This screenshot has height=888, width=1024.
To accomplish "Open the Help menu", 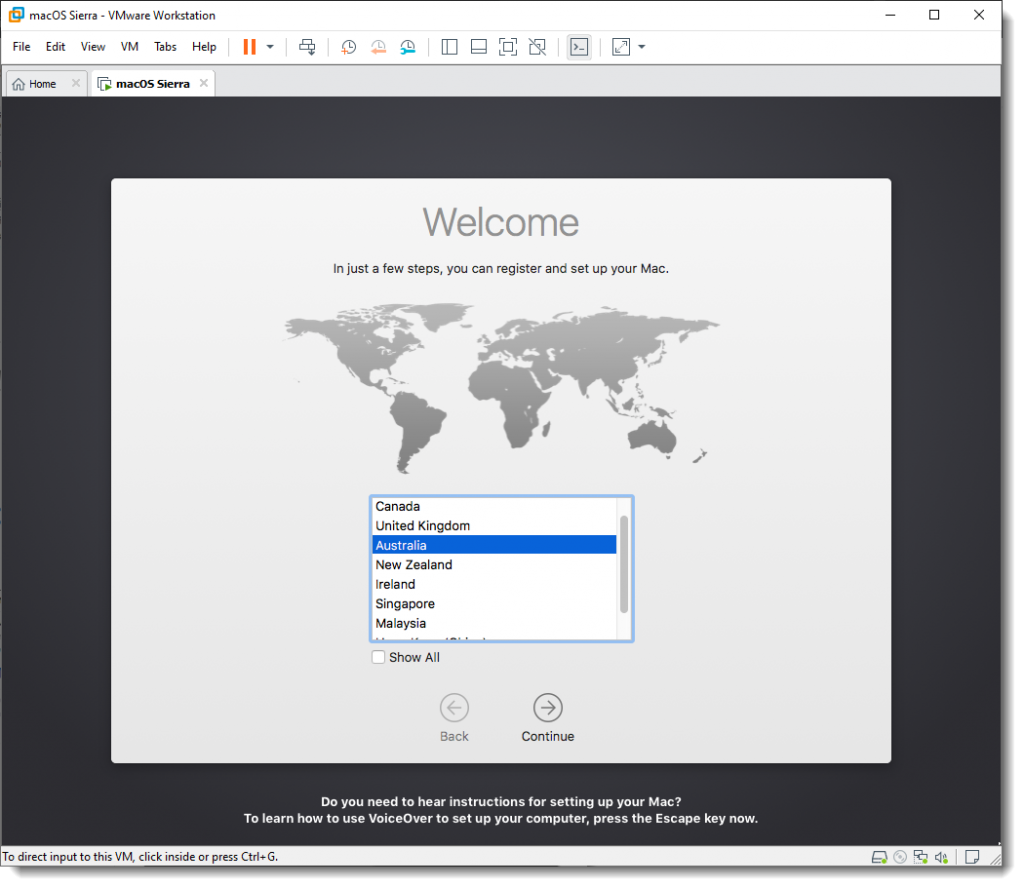I will (x=204, y=47).
